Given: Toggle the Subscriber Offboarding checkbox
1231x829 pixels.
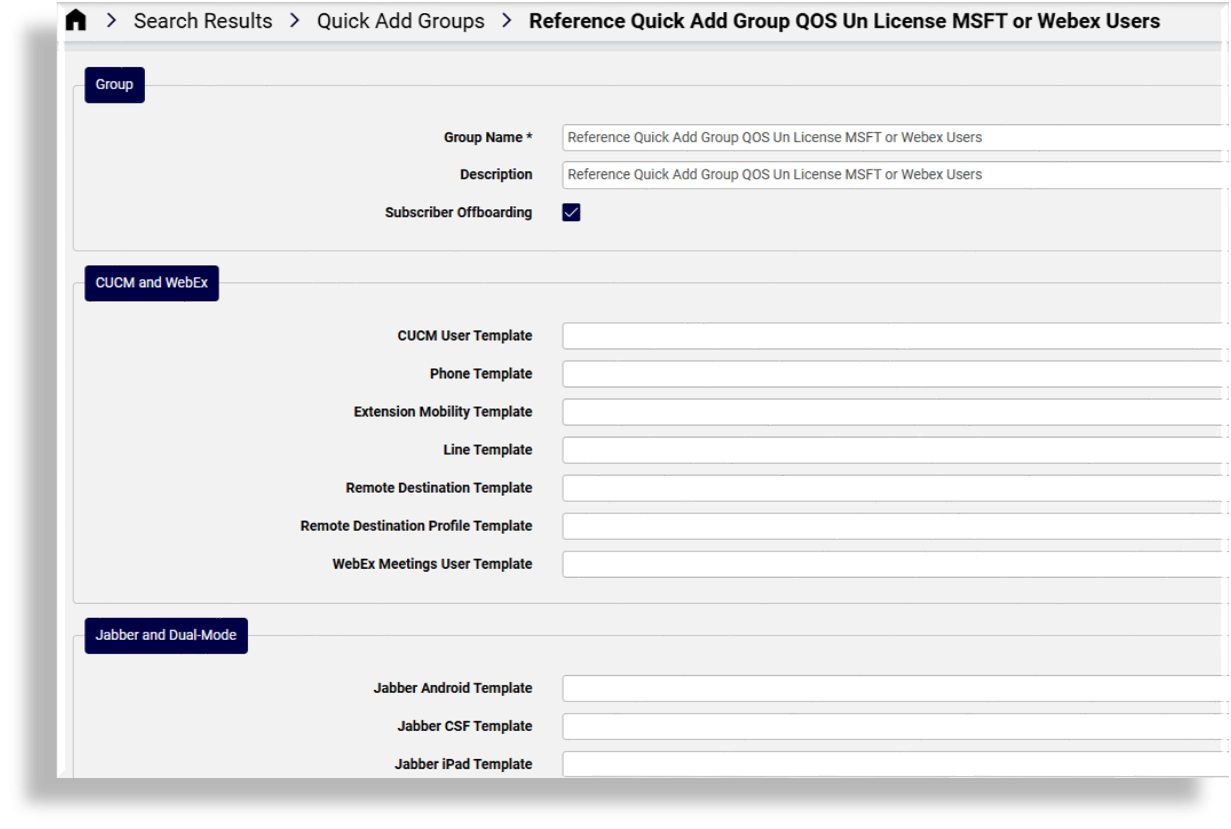Looking at the screenshot, I should [570, 211].
